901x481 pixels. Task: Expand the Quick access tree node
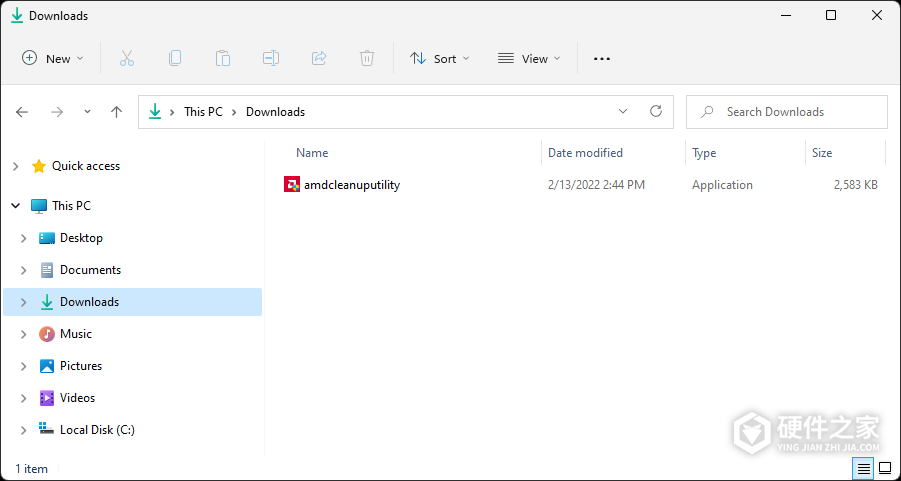16,167
